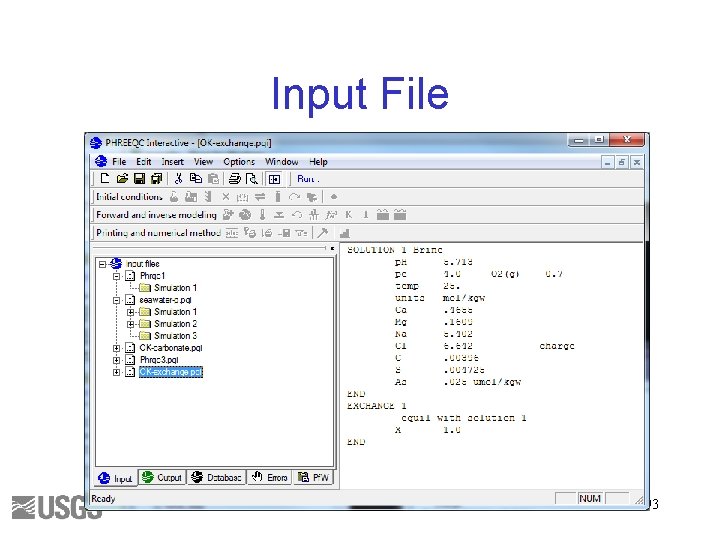
Task: Select Simulation 3 in the tree
Action: 175,336
